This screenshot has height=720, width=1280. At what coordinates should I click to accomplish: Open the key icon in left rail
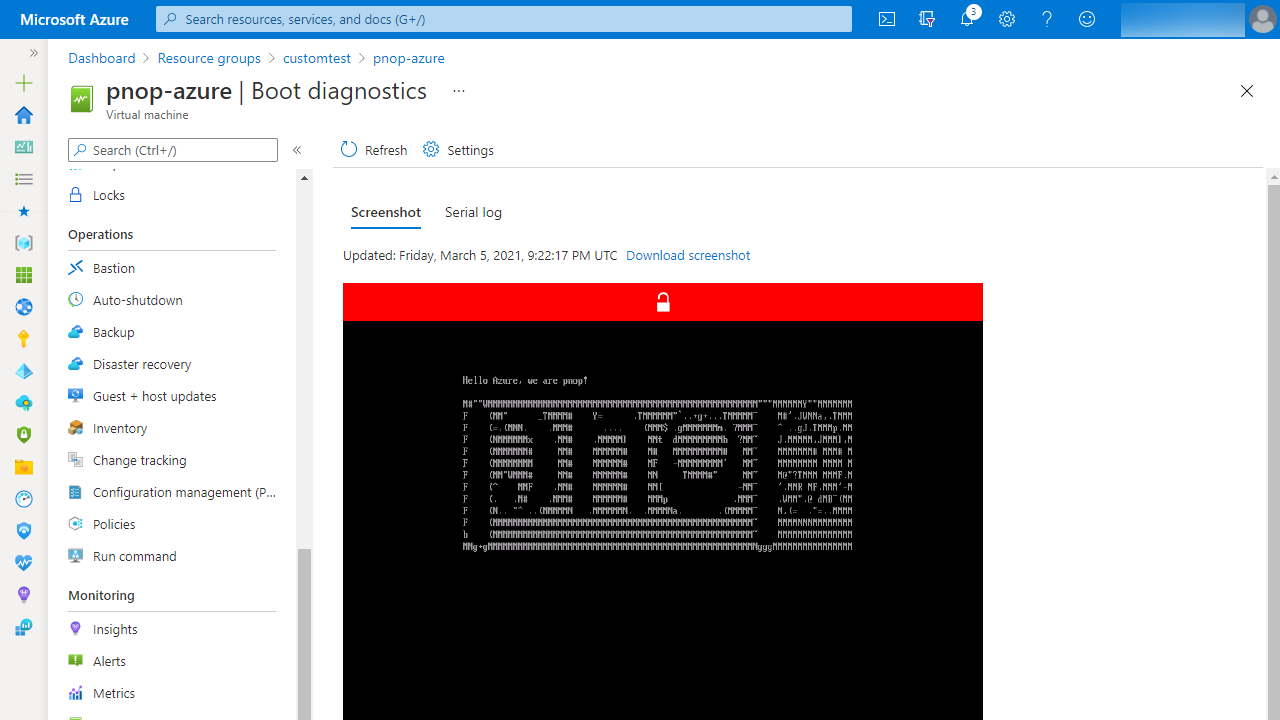[24, 339]
